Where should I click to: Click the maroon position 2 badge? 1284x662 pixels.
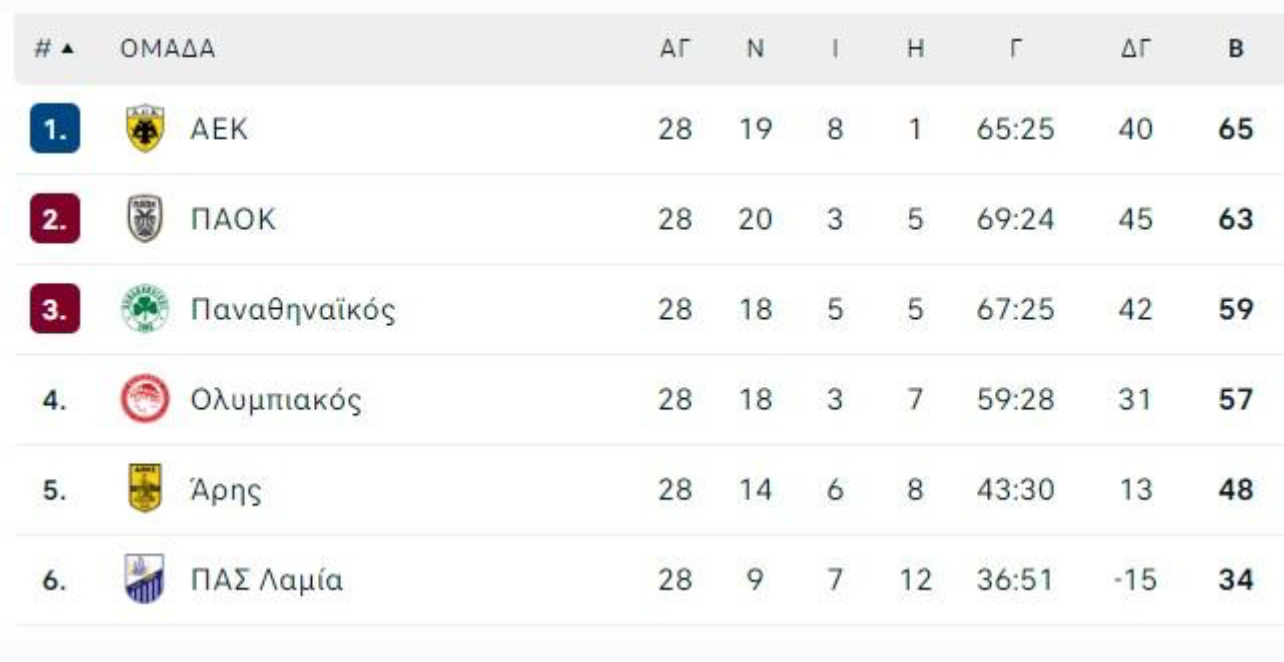[x=55, y=220]
